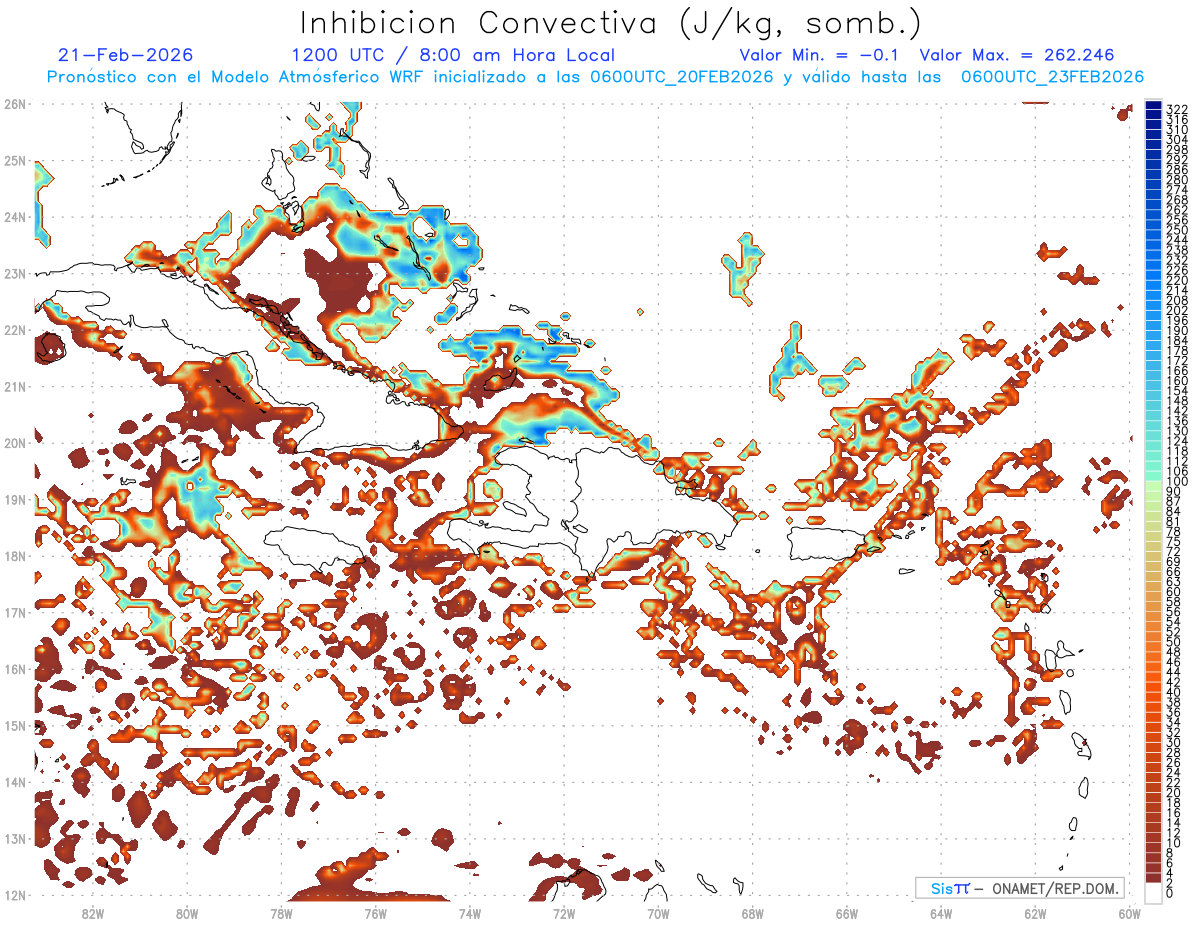Click the '23N' latitude label
1200x927 pixels.
coord(14,274)
